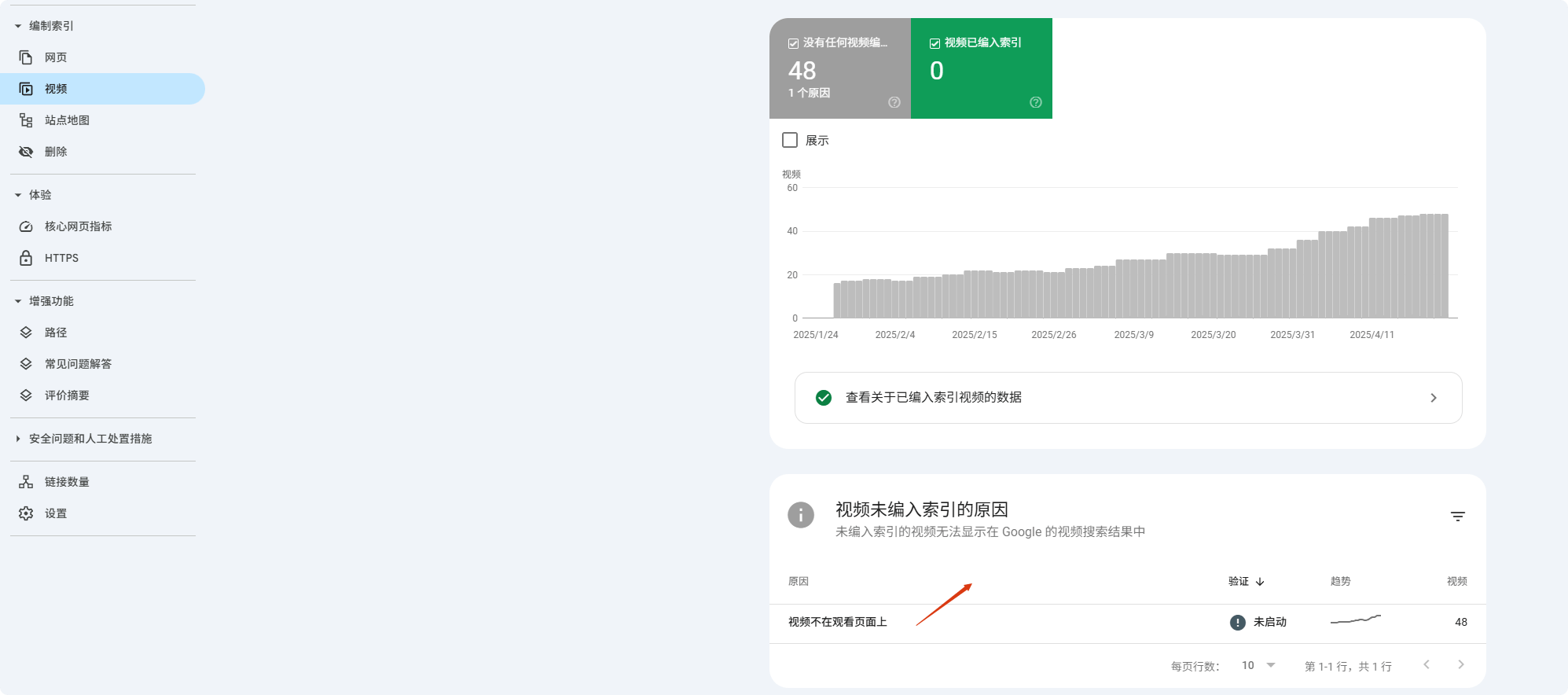Image resolution: width=1568 pixels, height=695 pixels.
Task: Click help icon on the green indexed card
Action: (1036, 102)
